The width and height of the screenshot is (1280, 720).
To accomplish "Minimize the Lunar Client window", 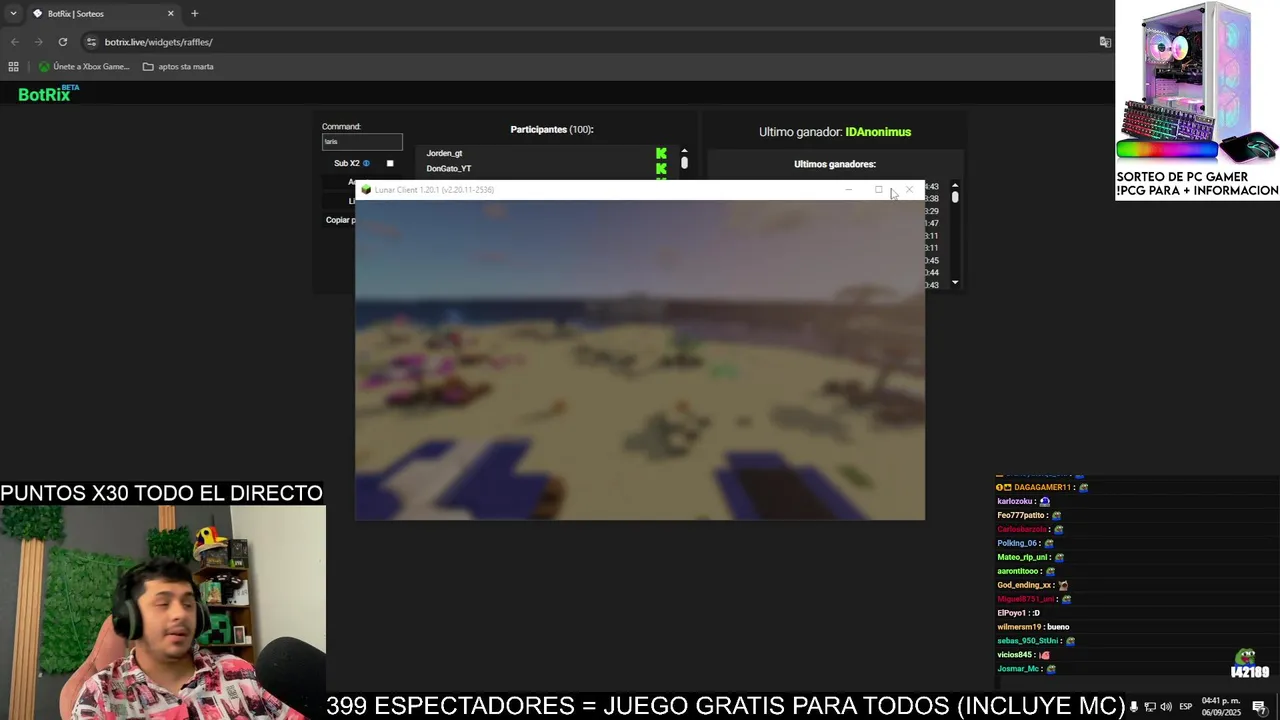I will pos(848,190).
